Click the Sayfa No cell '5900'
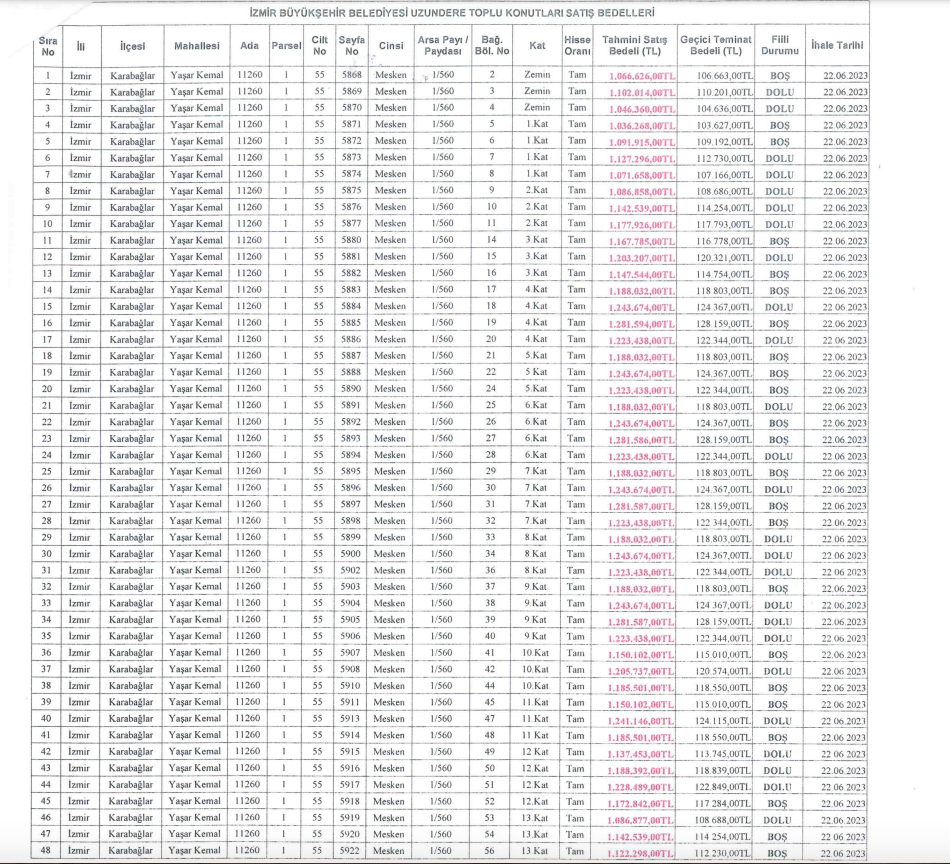 tap(350, 554)
